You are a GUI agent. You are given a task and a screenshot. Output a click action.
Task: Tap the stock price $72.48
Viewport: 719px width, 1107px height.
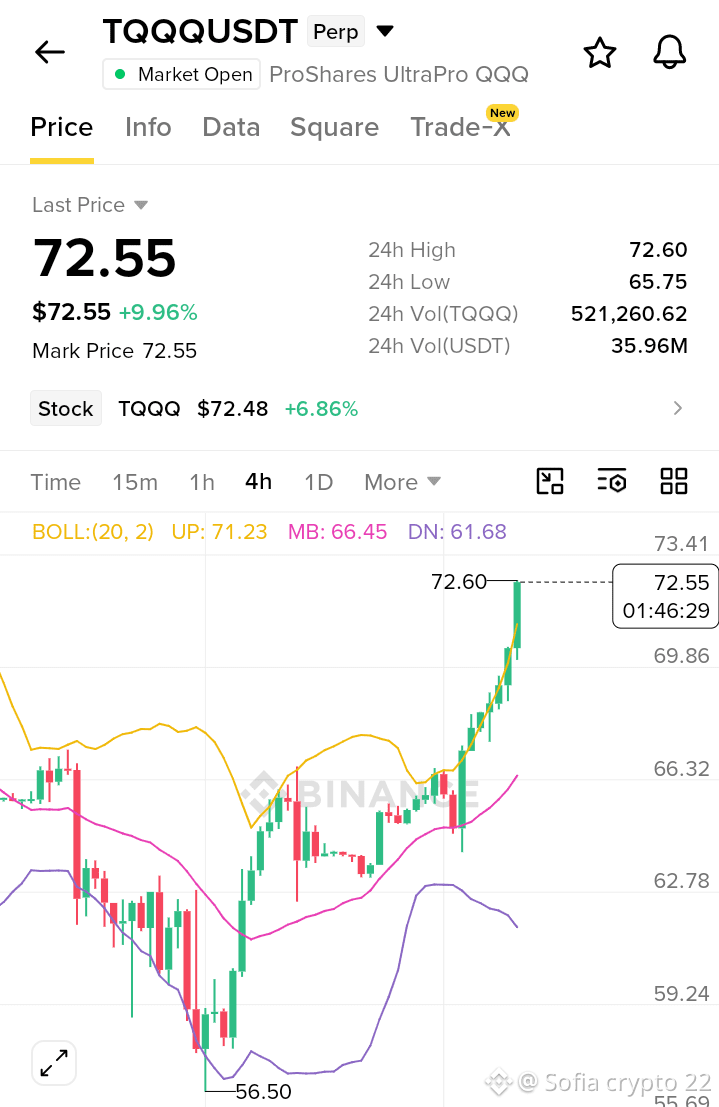pyautogui.click(x=233, y=409)
